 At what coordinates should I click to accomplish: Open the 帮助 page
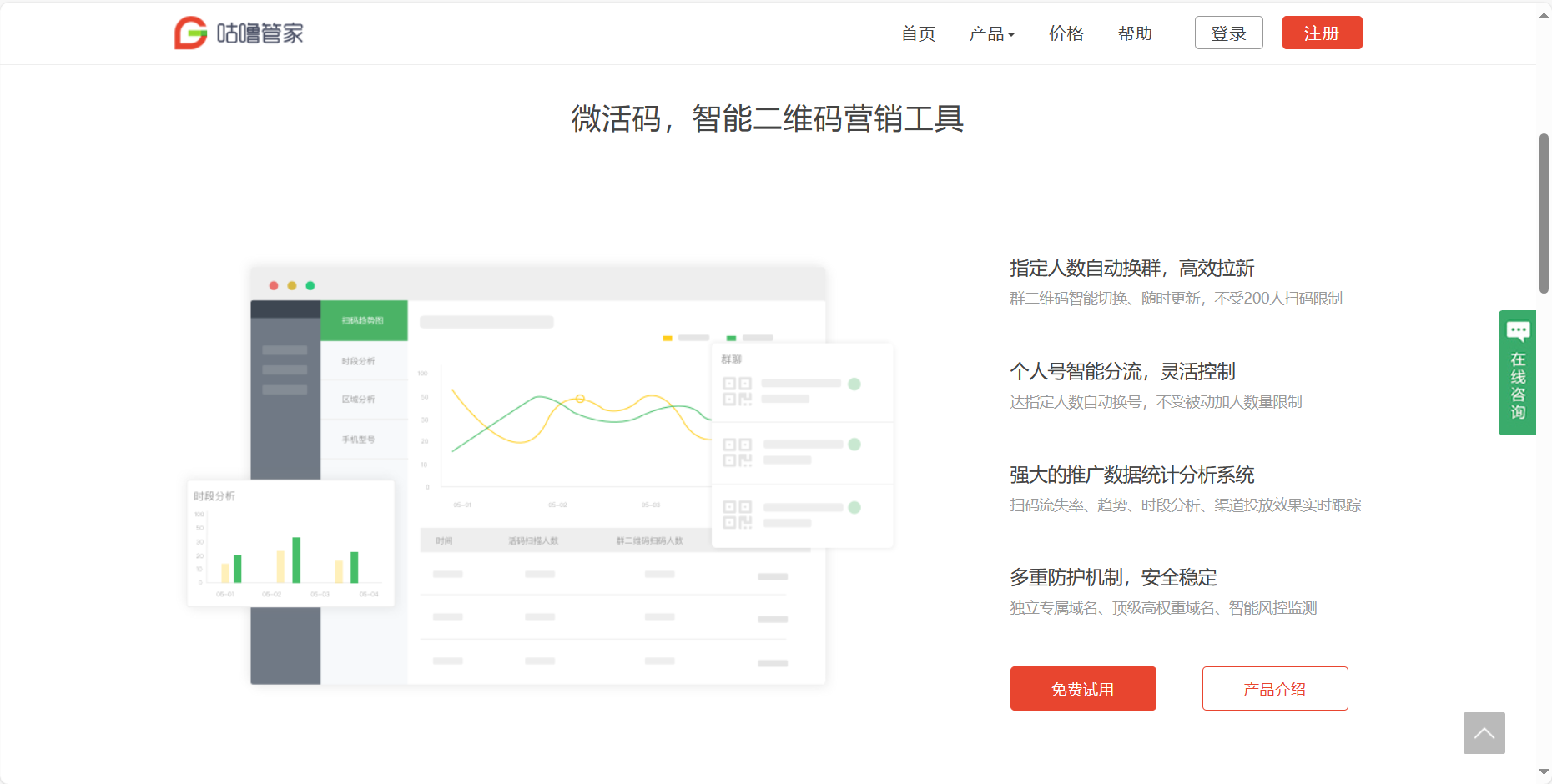coord(1135,33)
